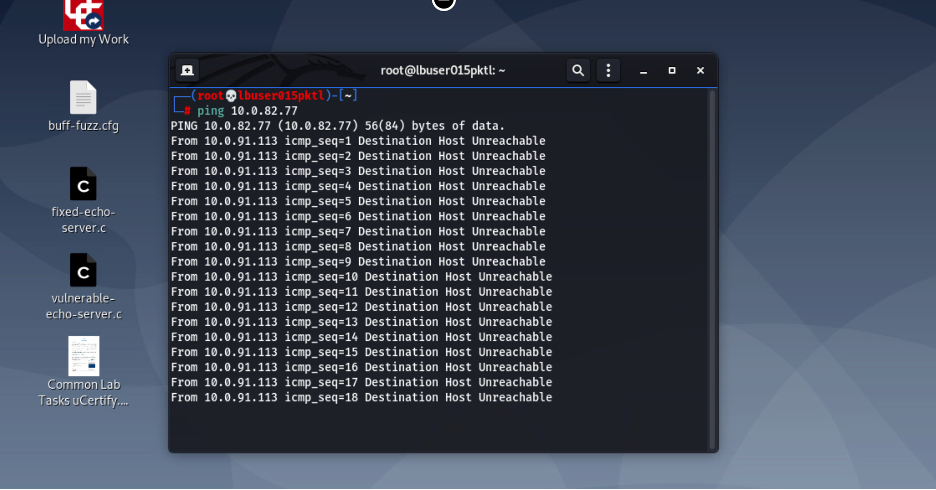Click the terminal title root@lbuser015pktl
The height and width of the screenshot is (490, 936).
click(443, 70)
